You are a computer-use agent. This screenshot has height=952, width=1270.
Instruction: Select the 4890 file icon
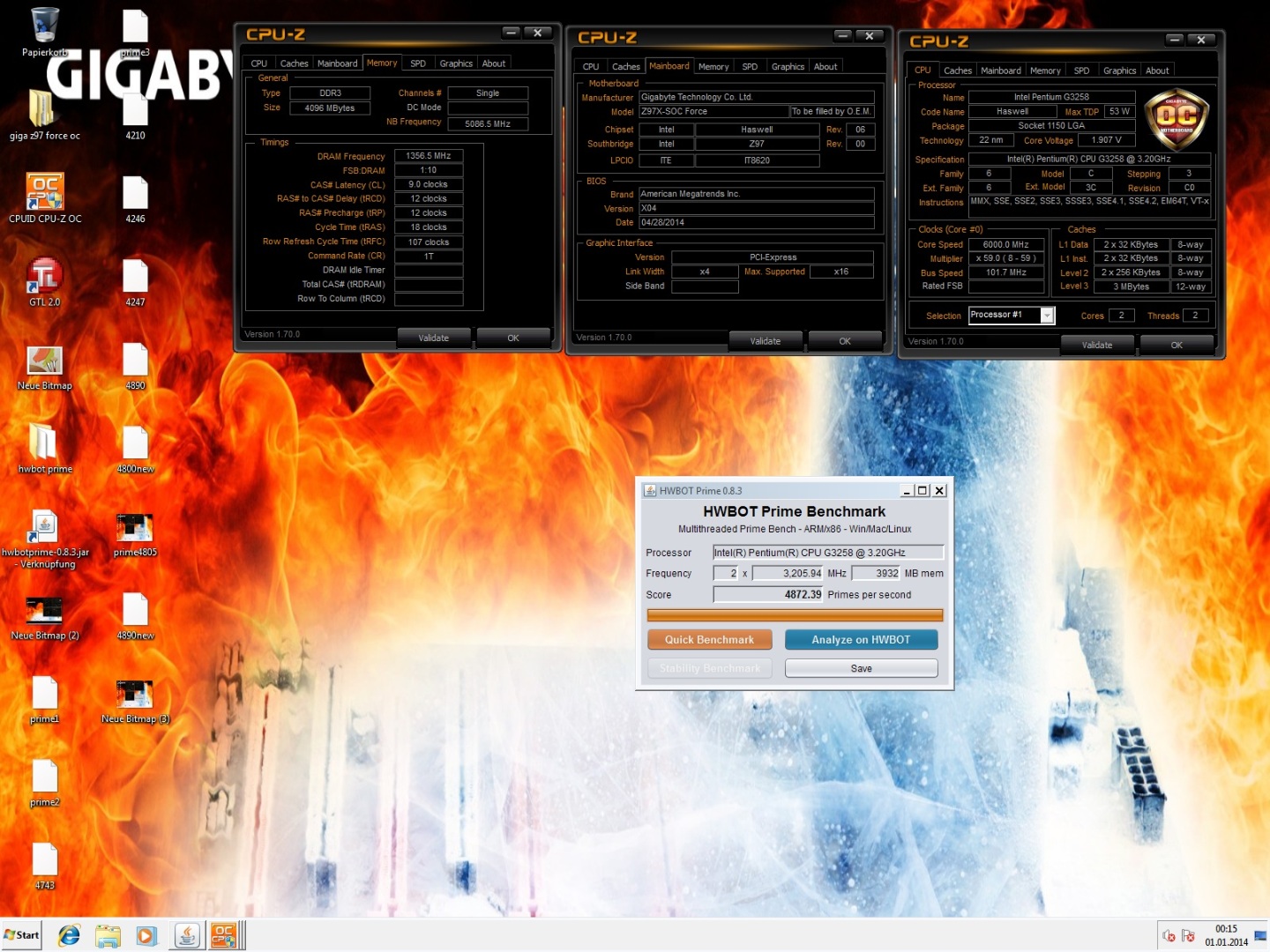135,359
